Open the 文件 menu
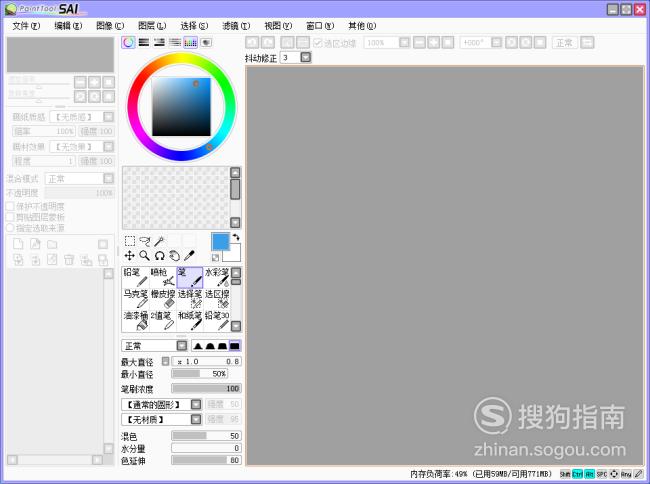 pyautogui.click(x=26, y=26)
